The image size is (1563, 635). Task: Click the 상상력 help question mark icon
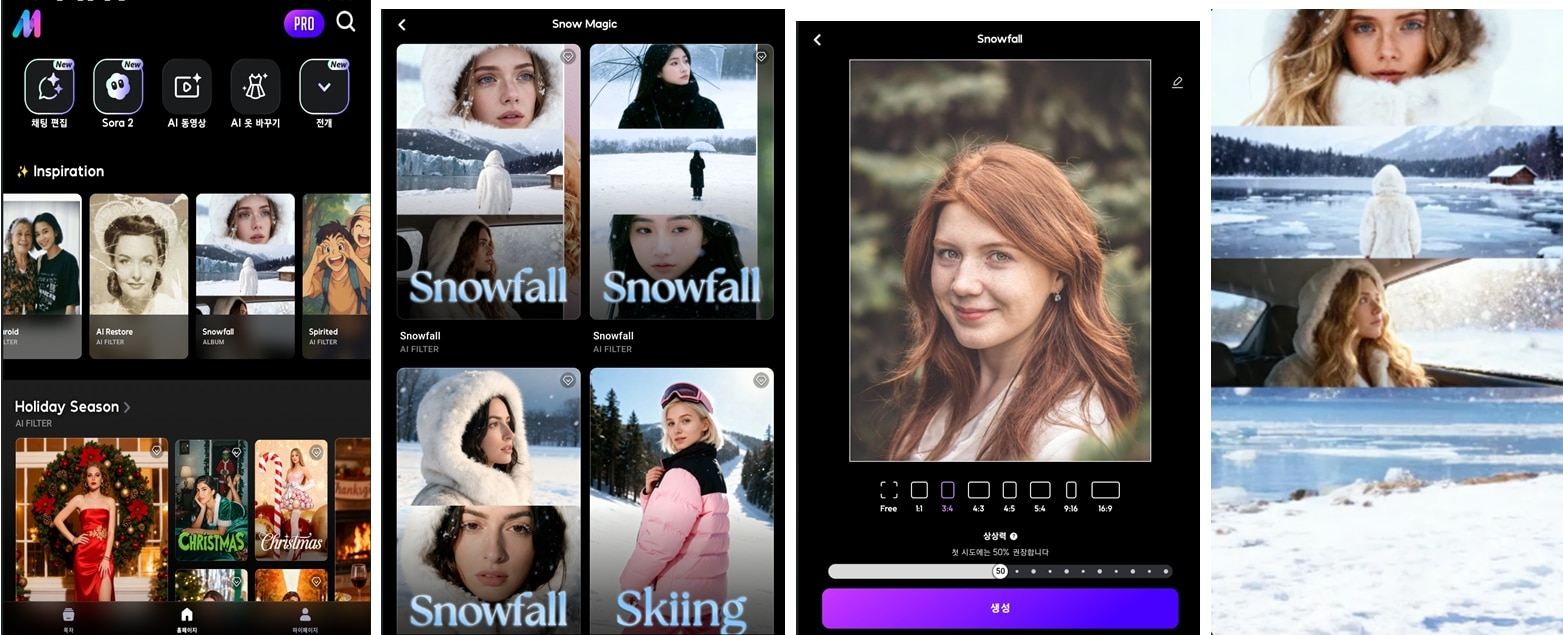1014,537
